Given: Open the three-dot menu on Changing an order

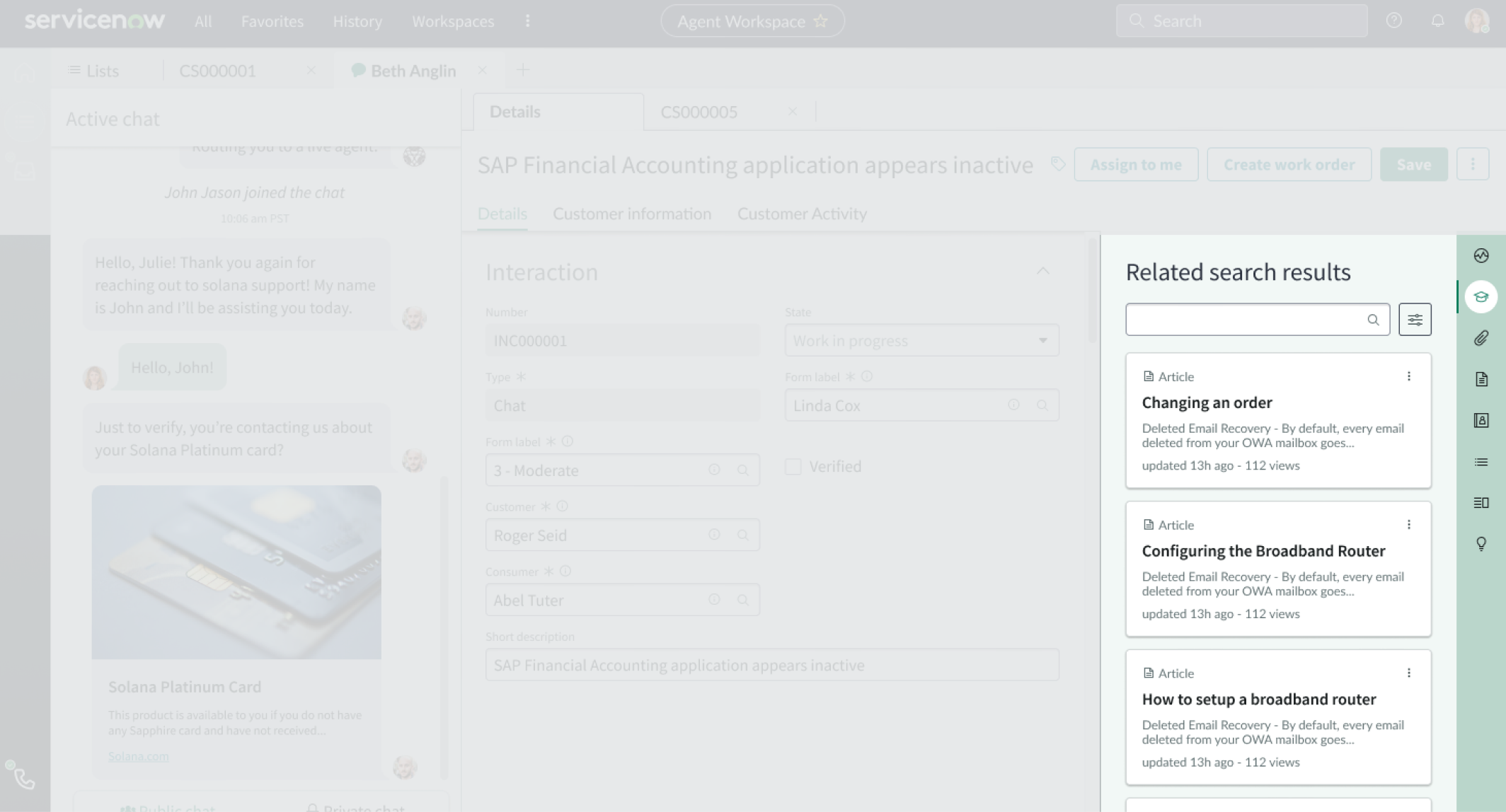Looking at the screenshot, I should (x=1409, y=376).
